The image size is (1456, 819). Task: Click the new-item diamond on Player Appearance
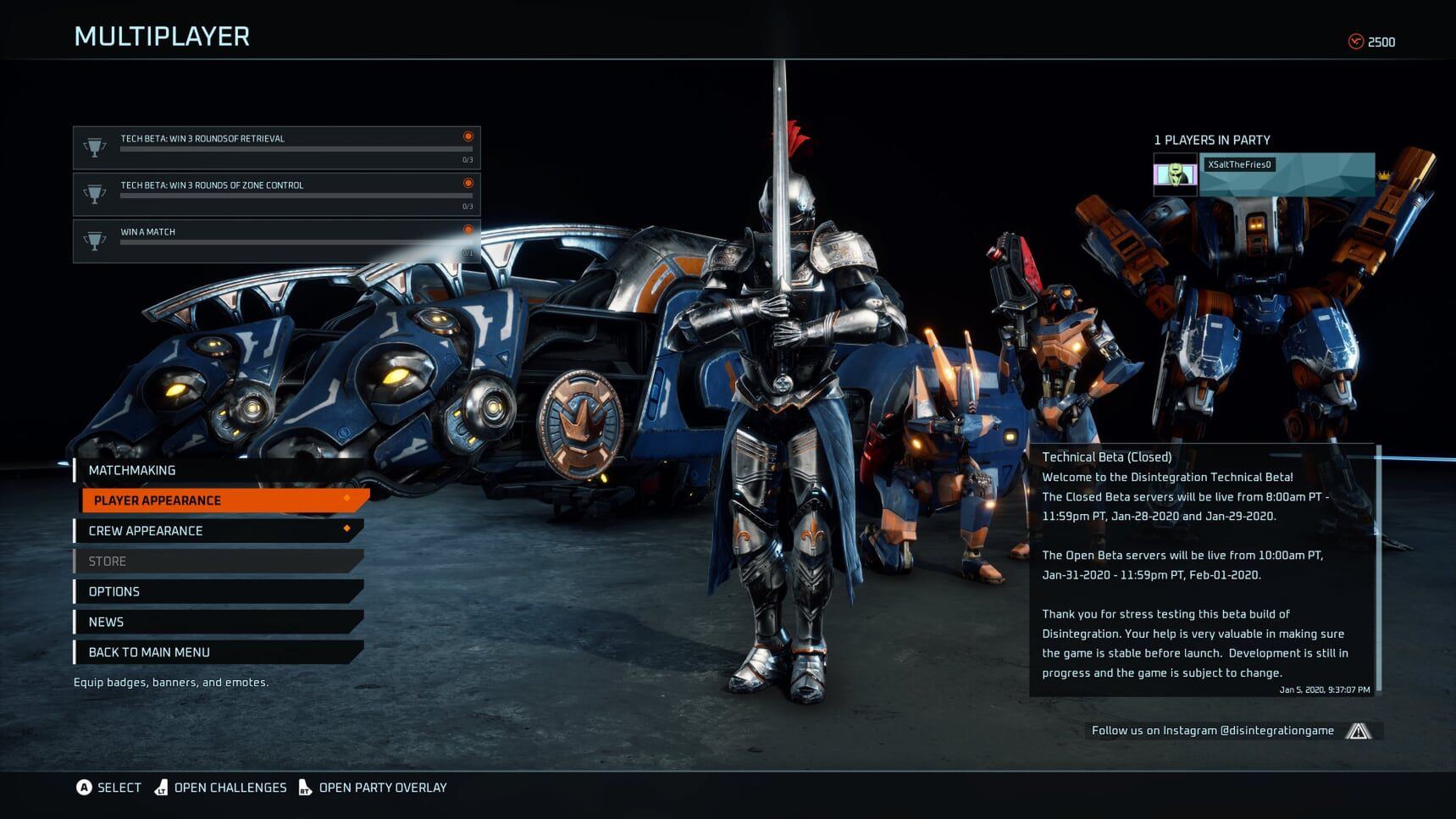point(347,498)
